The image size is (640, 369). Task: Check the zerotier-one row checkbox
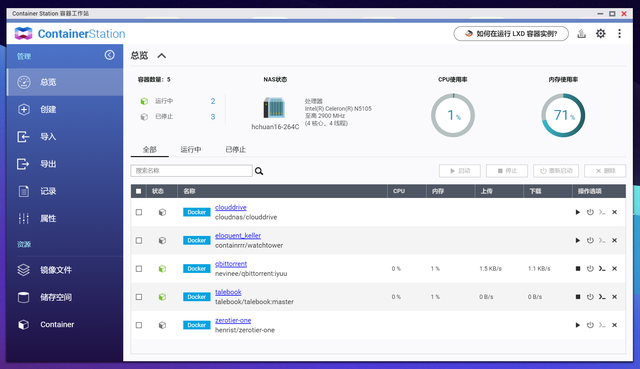139,325
